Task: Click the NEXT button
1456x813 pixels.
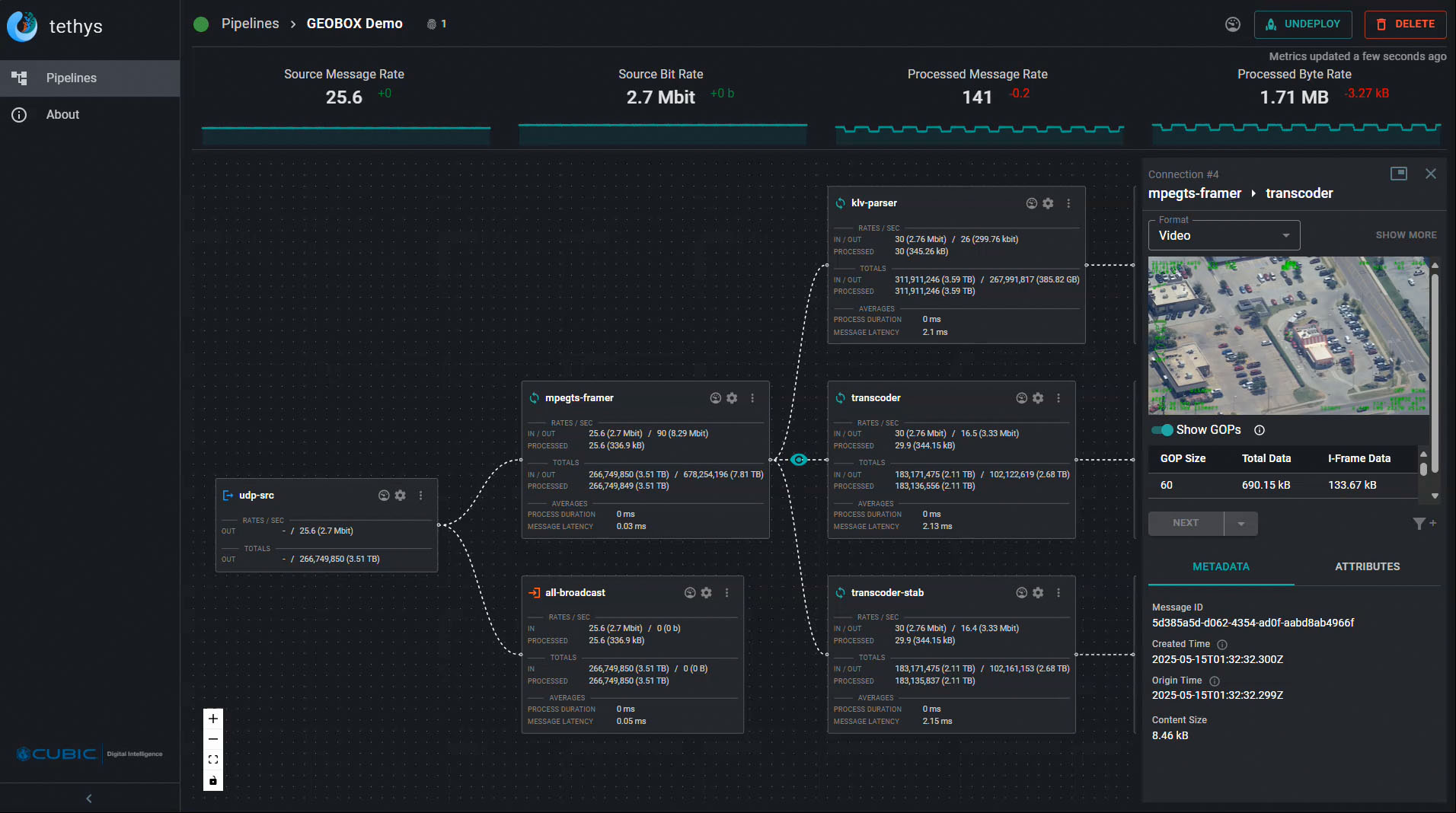Action: point(1186,523)
